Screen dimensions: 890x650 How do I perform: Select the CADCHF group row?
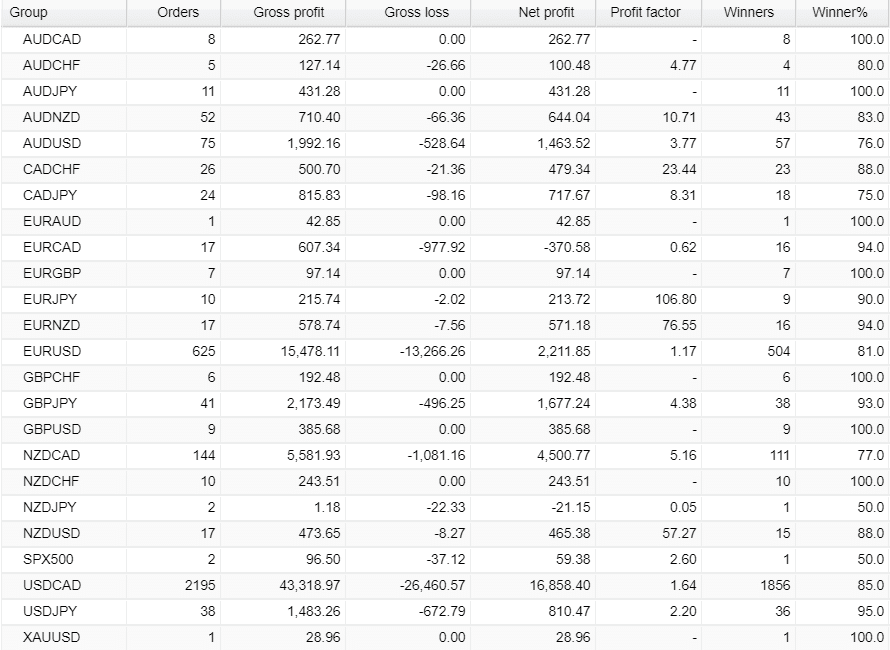coord(445,170)
